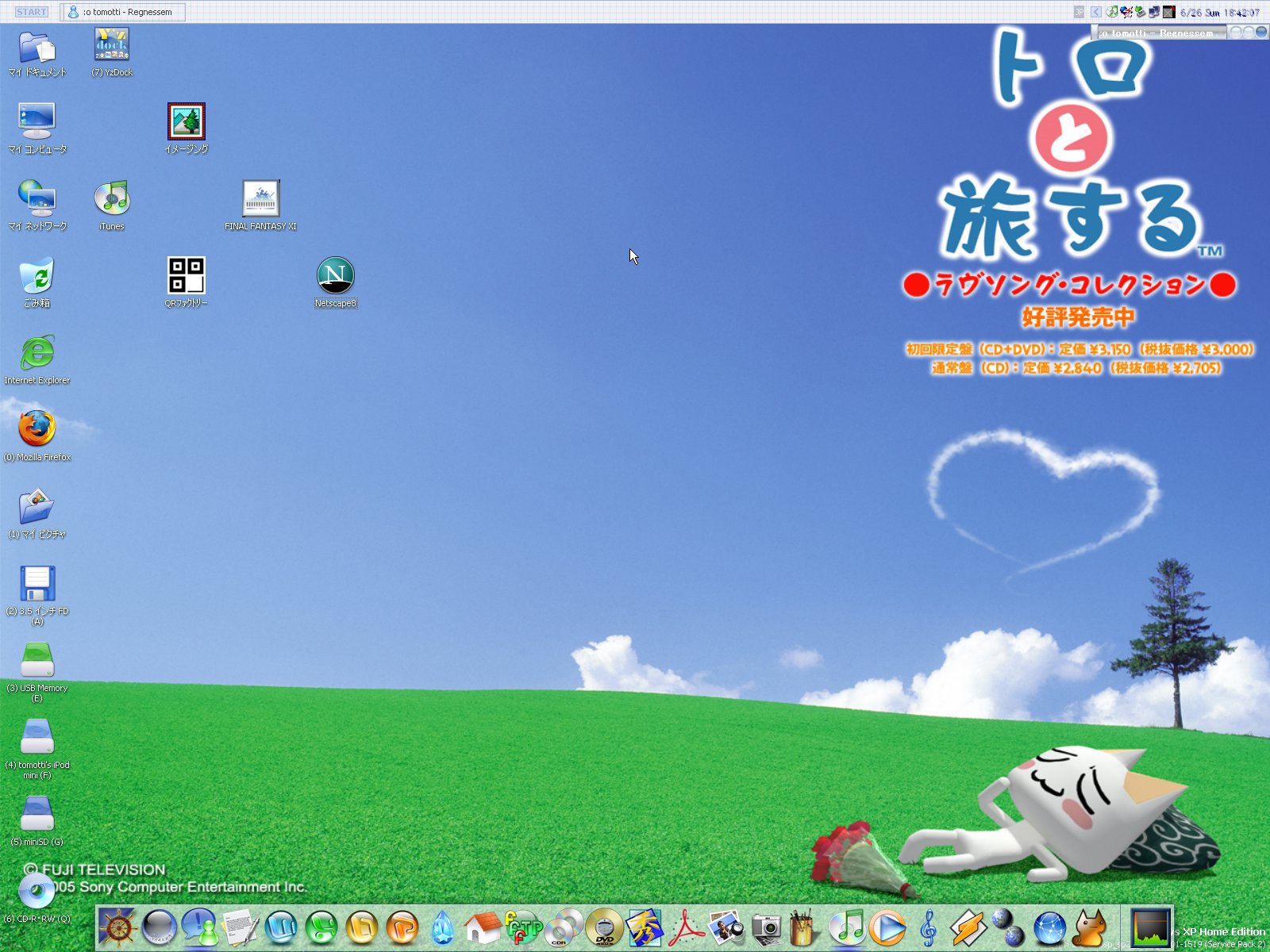Click the system clock date and time
Screen dimensions: 1270x952
pos(1219,13)
